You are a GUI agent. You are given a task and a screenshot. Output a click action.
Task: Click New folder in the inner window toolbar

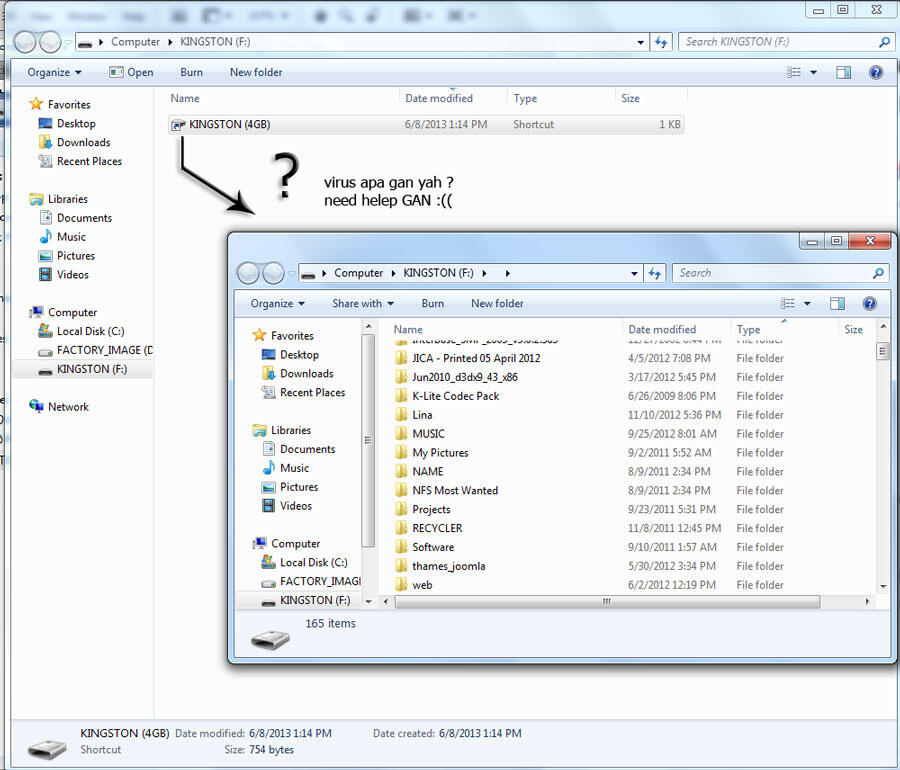click(497, 303)
